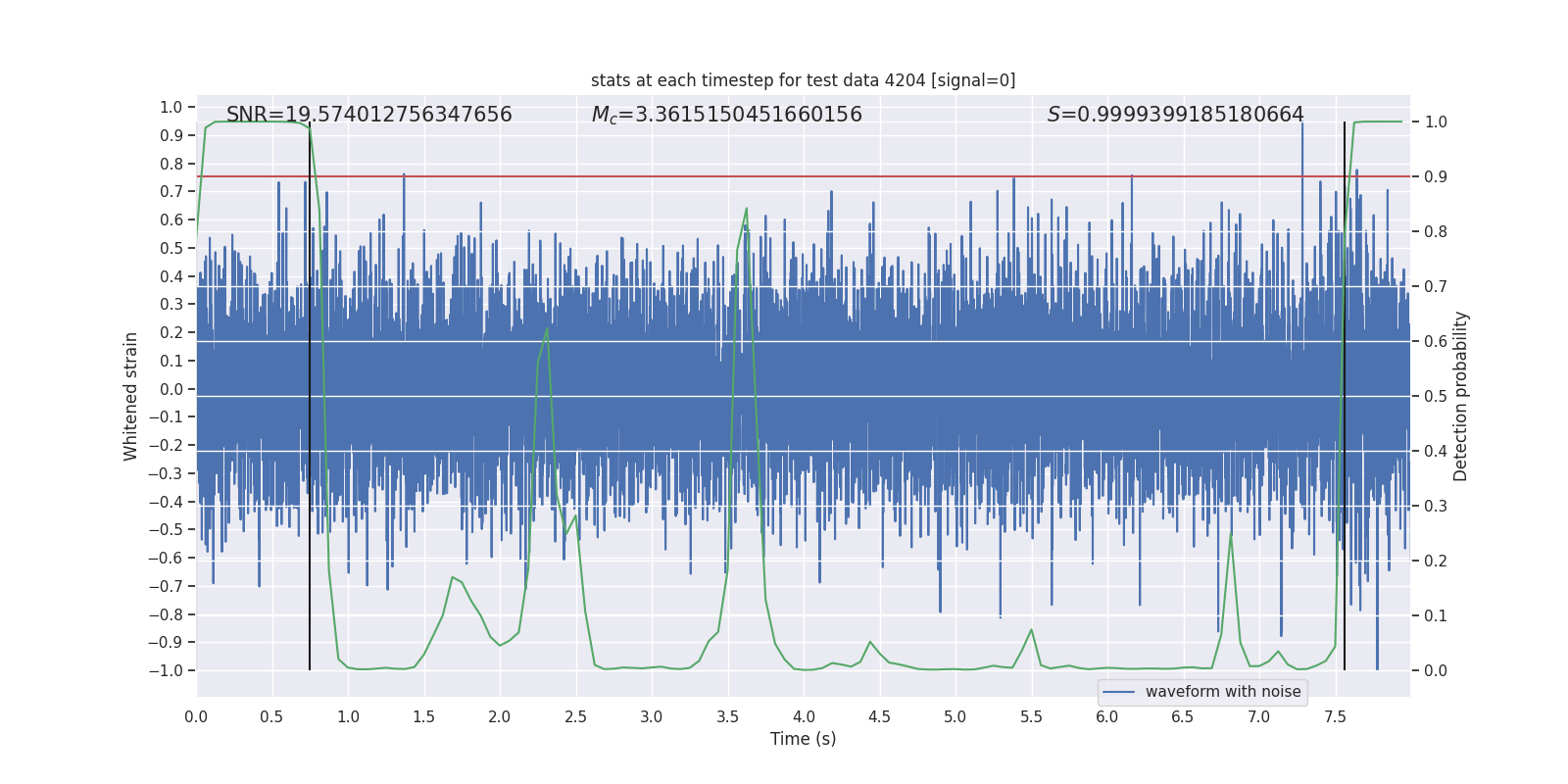Select the 0.0 tick on the detection probability axis
Image resolution: width=1568 pixels, height=784 pixels.
click(x=1436, y=671)
